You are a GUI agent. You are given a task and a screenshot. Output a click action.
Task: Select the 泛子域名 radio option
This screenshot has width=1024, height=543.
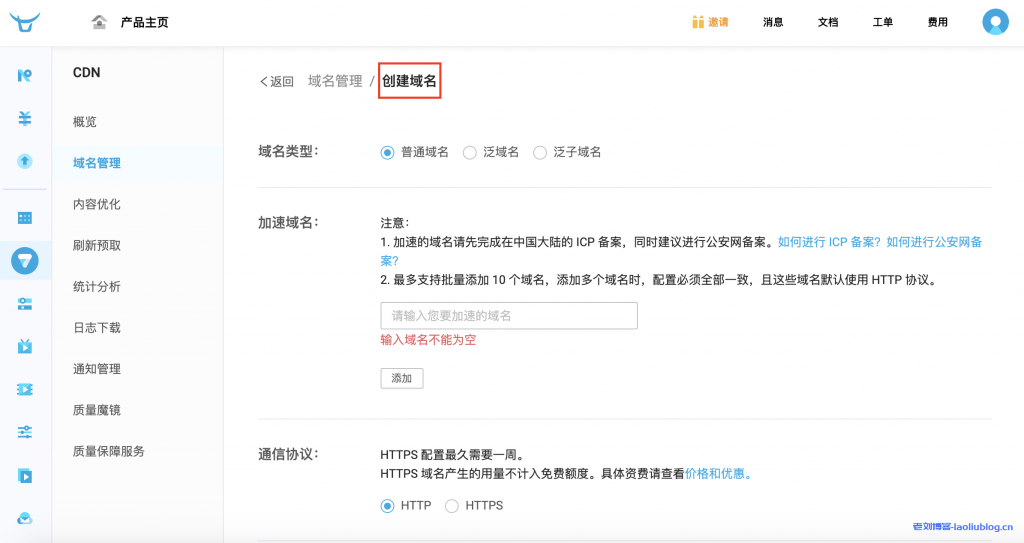540,152
